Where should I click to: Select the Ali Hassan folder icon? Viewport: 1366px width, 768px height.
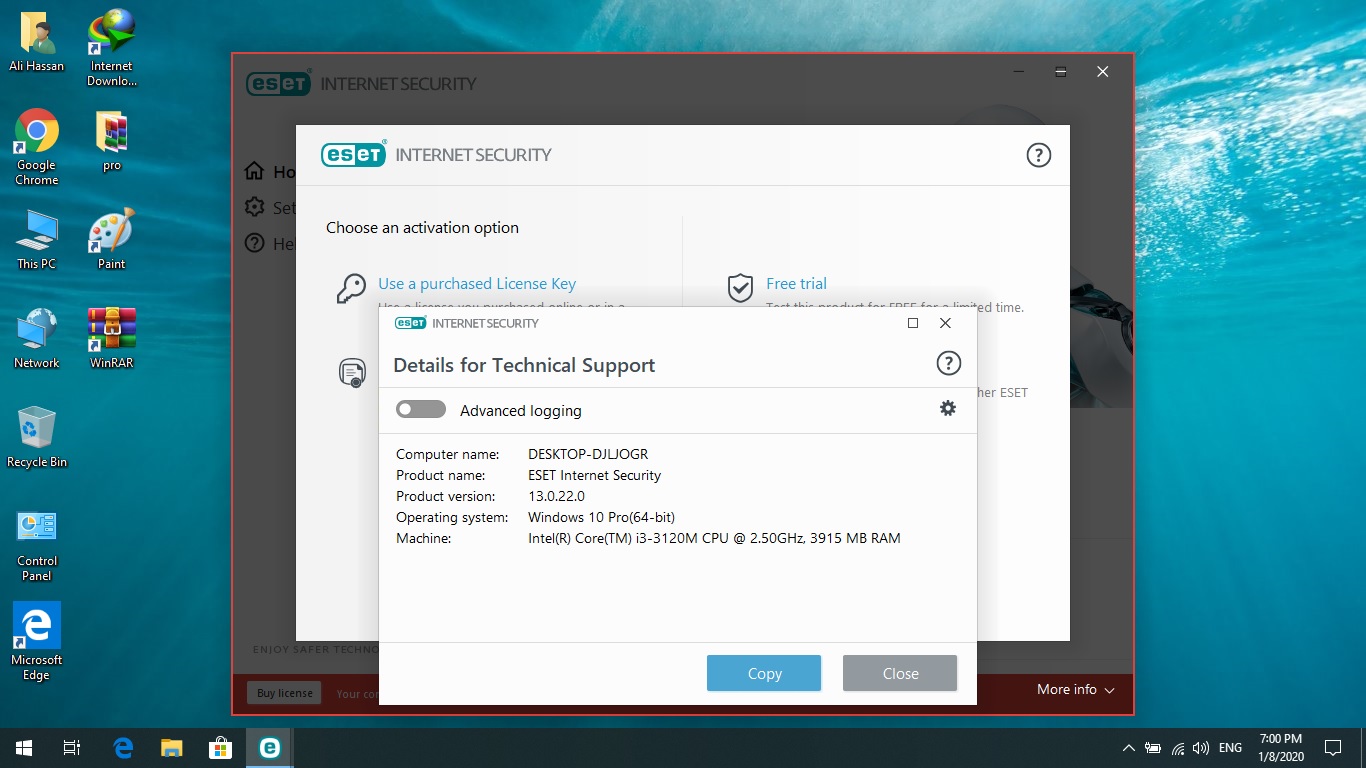click(x=37, y=41)
